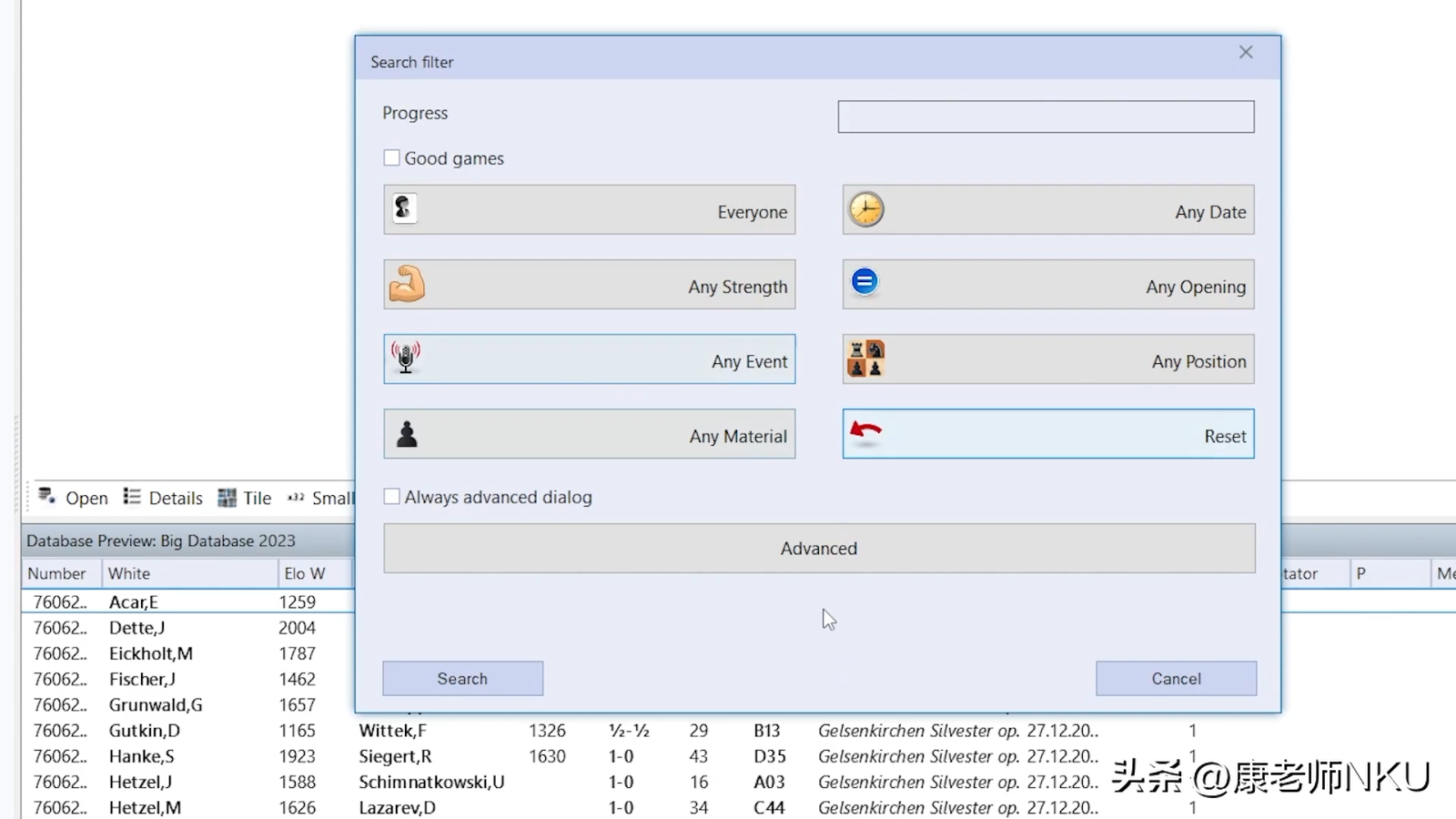The image size is (1456, 819).
Task: Click the pawn icon for Any Material
Action: click(407, 434)
